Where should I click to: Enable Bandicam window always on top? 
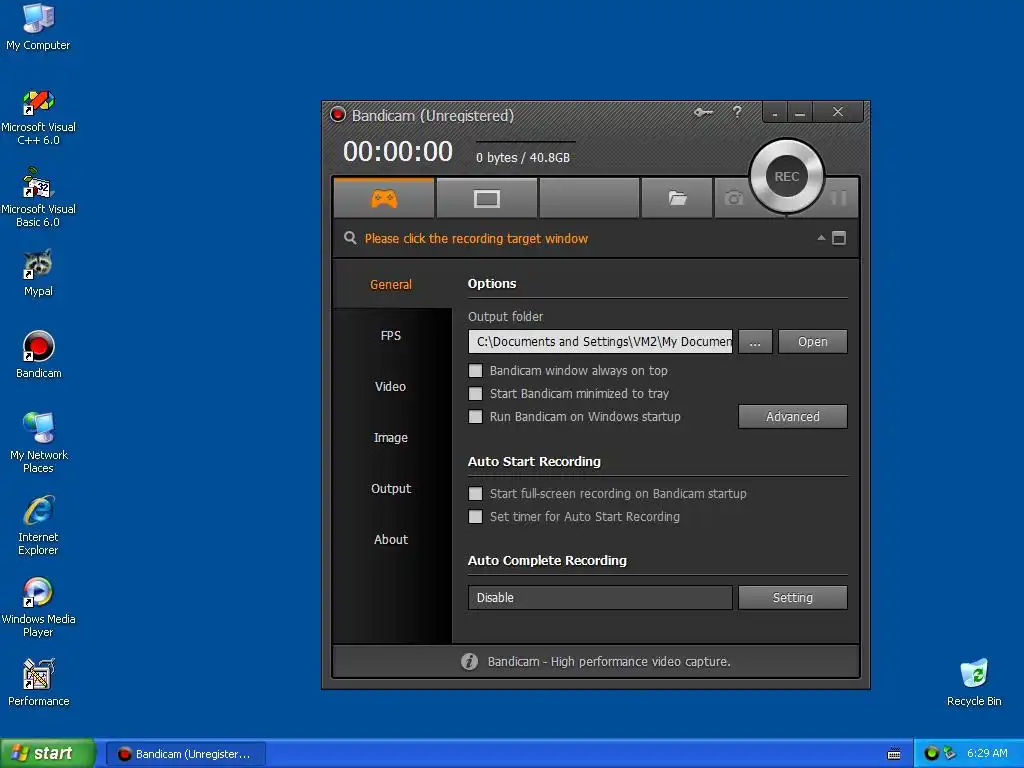pos(475,371)
